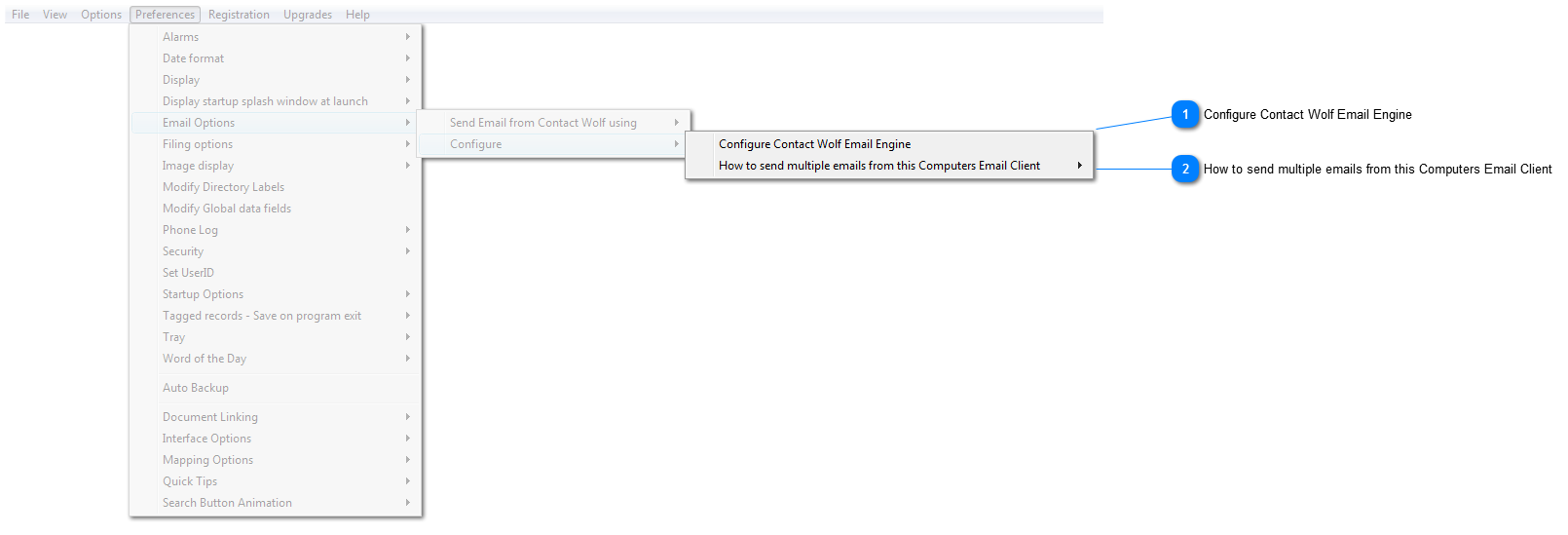Select Tagged records - Save on program exit
1568x535 pixels.
(276, 316)
